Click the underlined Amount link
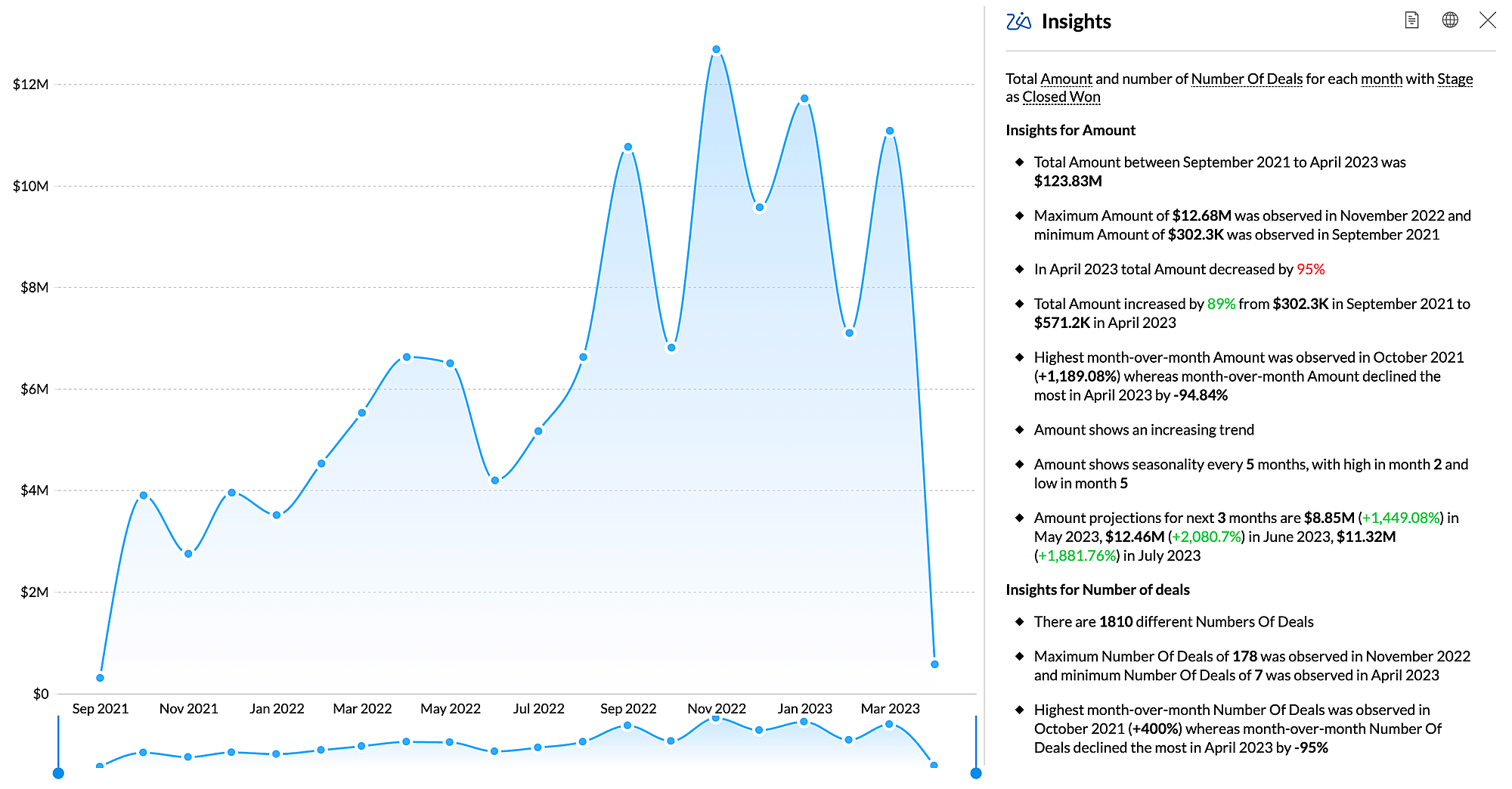 [x=1066, y=79]
